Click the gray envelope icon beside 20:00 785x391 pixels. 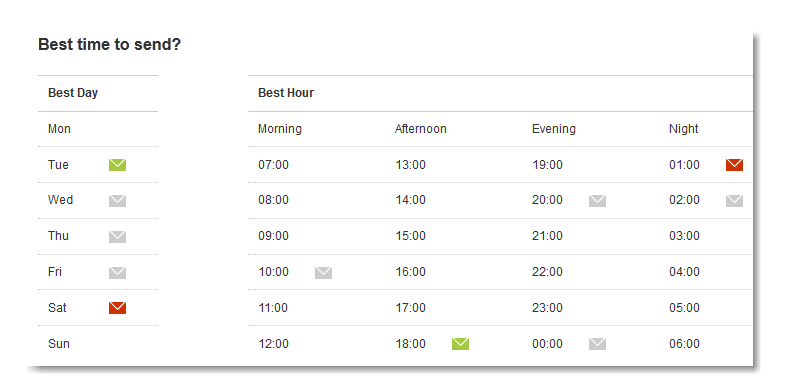[x=597, y=201]
